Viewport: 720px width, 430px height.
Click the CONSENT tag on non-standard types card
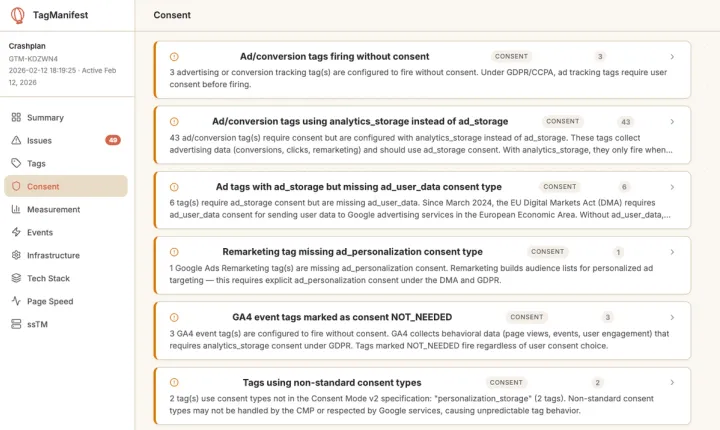506,382
